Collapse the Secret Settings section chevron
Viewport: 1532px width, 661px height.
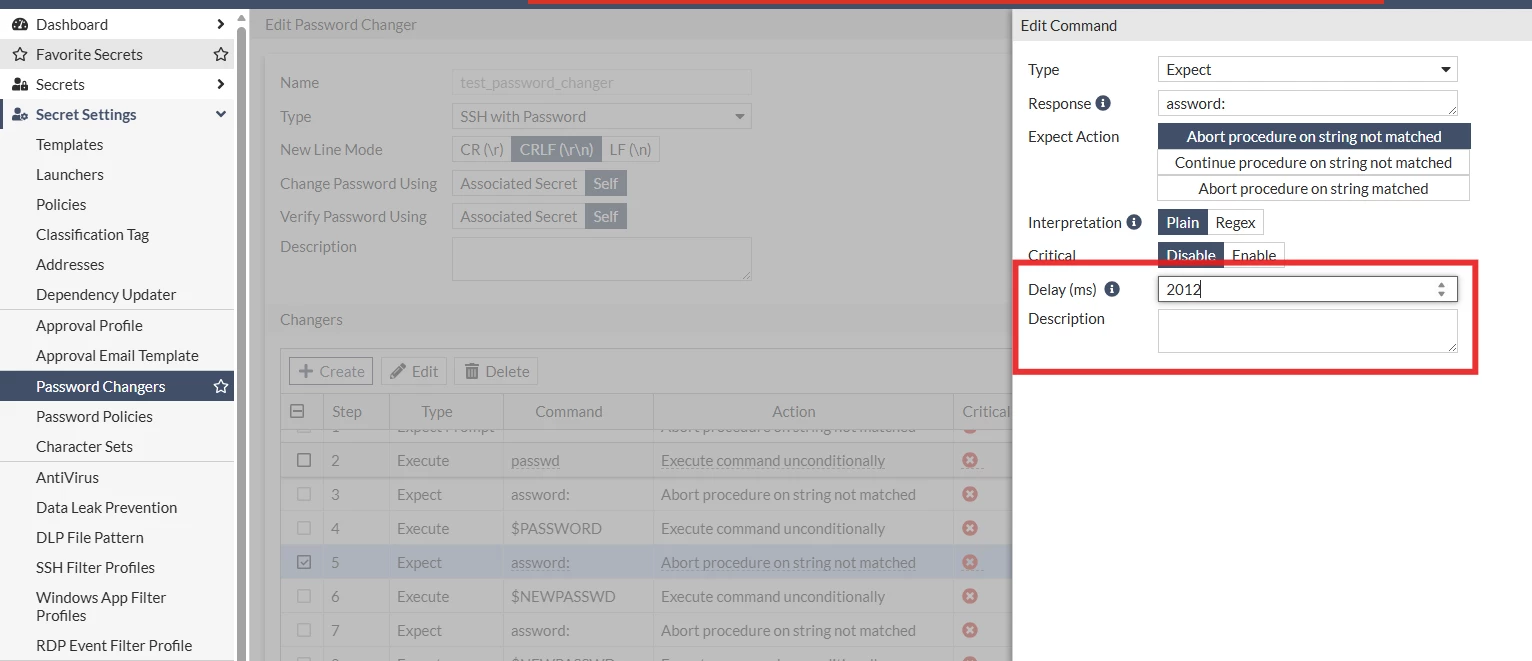pyautogui.click(x=221, y=114)
